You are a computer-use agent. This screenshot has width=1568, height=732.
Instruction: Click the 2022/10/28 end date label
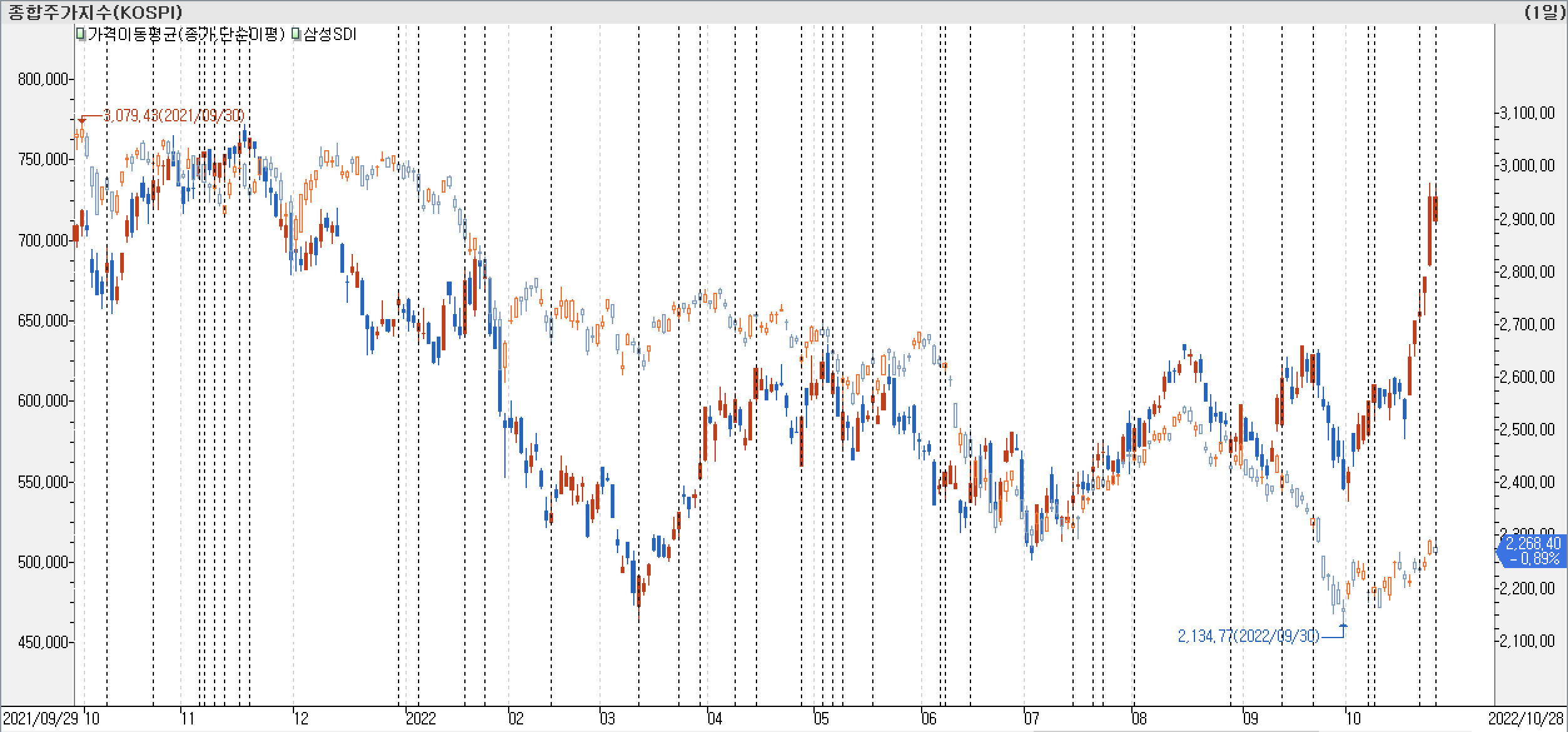click(1527, 718)
